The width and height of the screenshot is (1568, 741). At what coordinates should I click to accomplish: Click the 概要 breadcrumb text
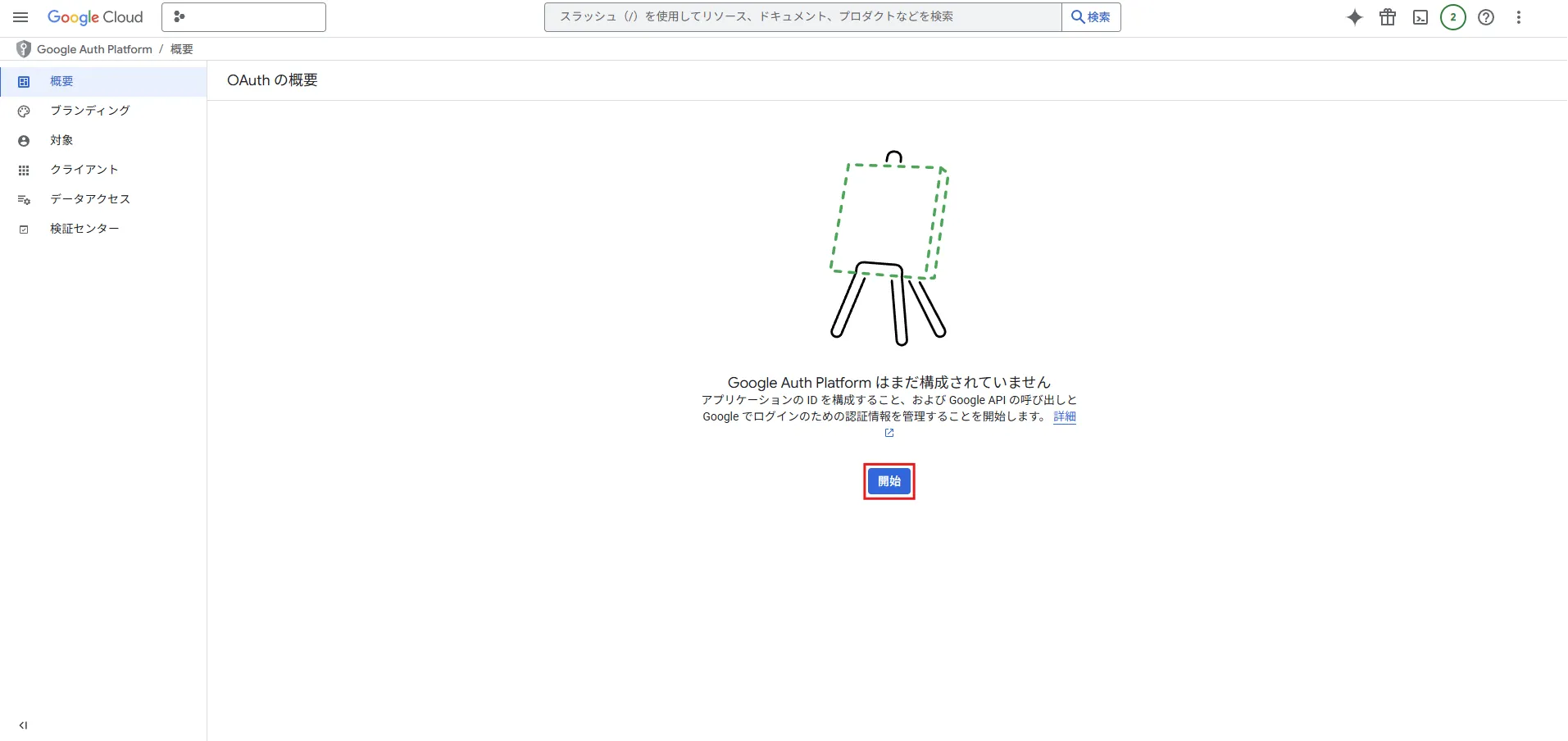tap(182, 49)
